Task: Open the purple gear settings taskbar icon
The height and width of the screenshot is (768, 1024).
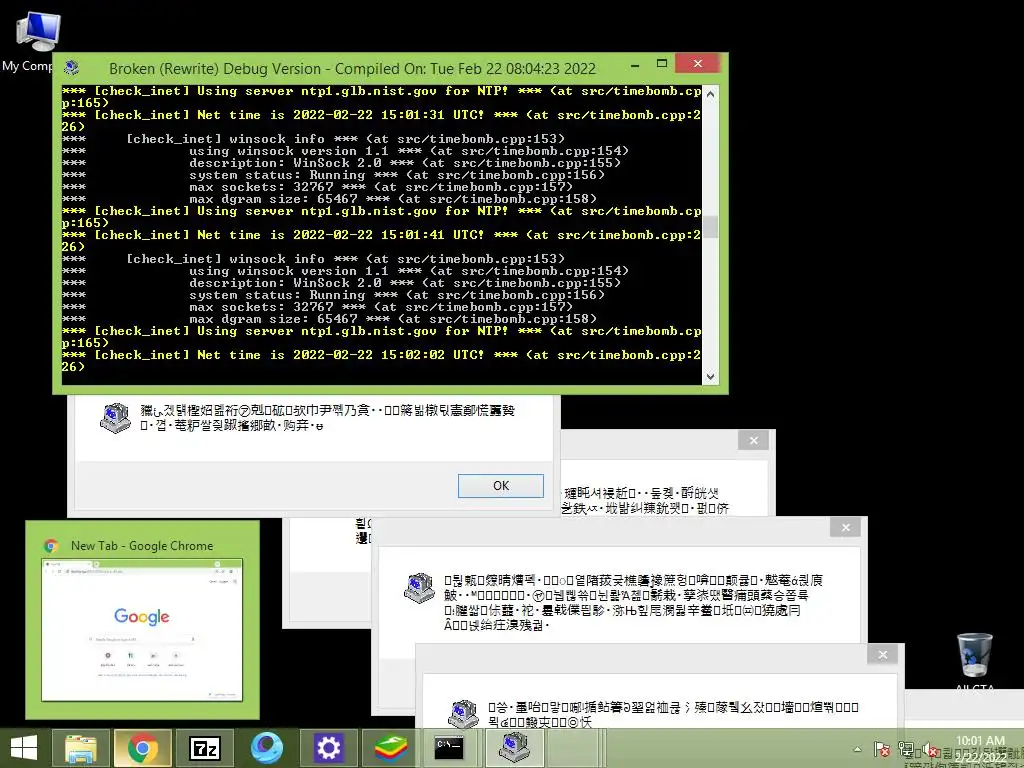Action: point(328,748)
